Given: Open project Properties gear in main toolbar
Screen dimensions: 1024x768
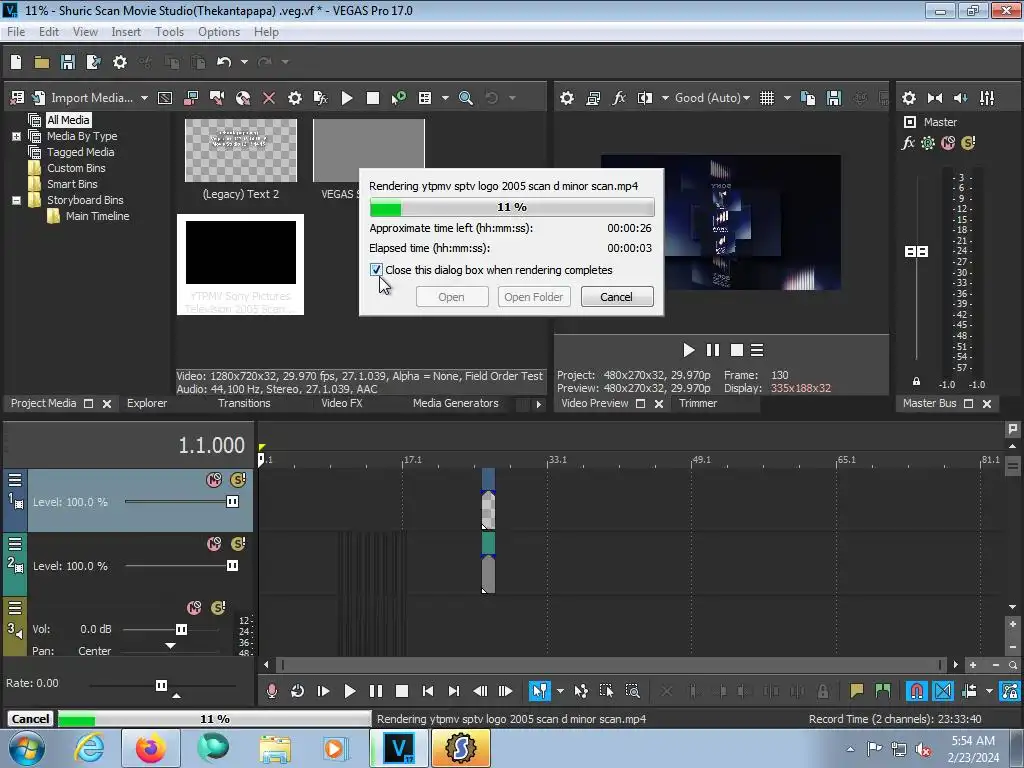Looking at the screenshot, I should [x=120, y=62].
